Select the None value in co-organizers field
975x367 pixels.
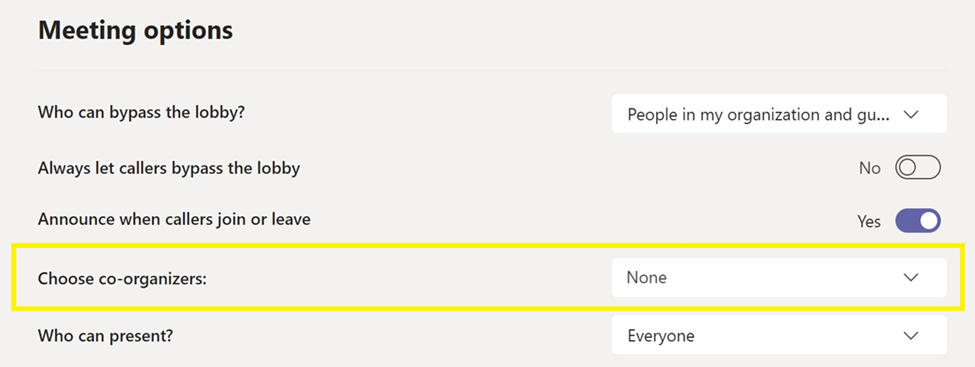point(647,277)
